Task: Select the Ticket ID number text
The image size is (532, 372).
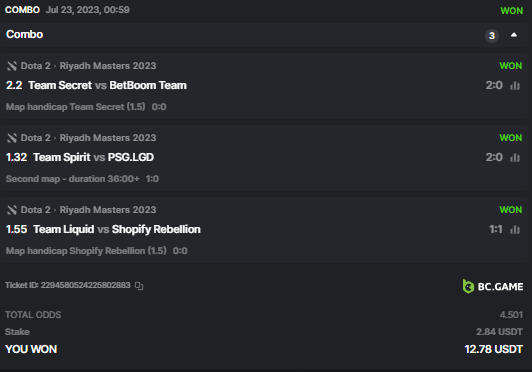Action: coord(86,285)
